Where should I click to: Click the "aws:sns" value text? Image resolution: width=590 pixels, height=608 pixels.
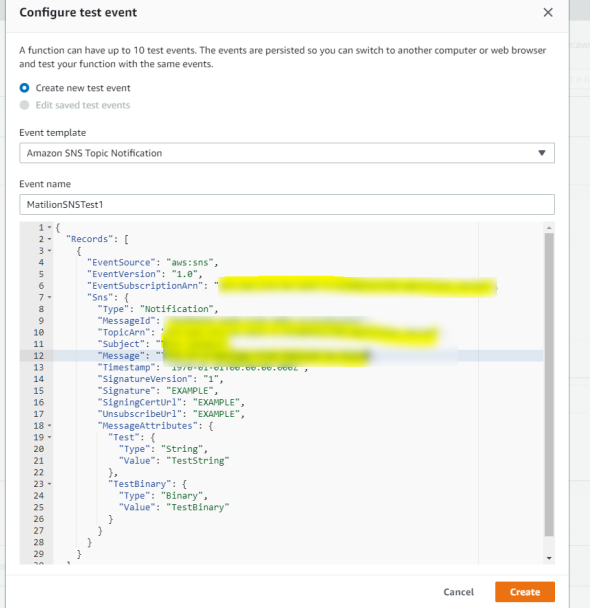point(190,263)
